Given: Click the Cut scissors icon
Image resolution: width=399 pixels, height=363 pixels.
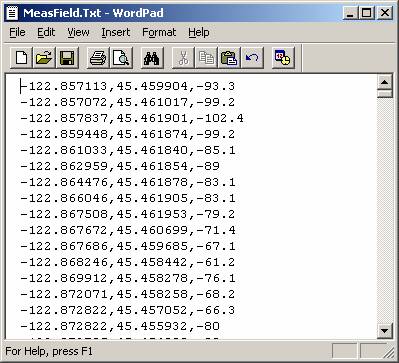Looking at the screenshot, I should [183, 58].
